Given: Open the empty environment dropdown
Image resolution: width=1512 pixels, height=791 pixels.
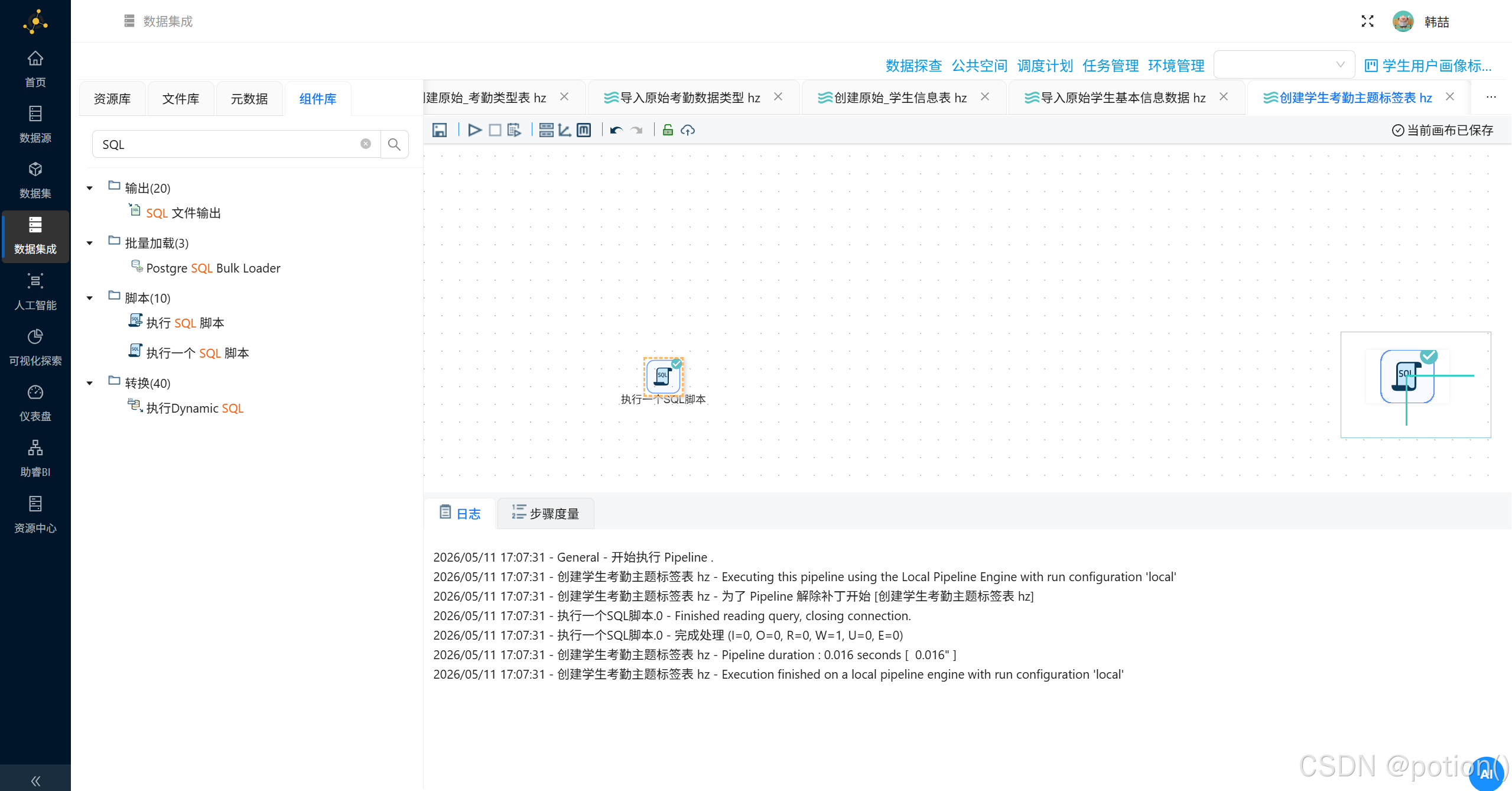Looking at the screenshot, I should point(1284,65).
